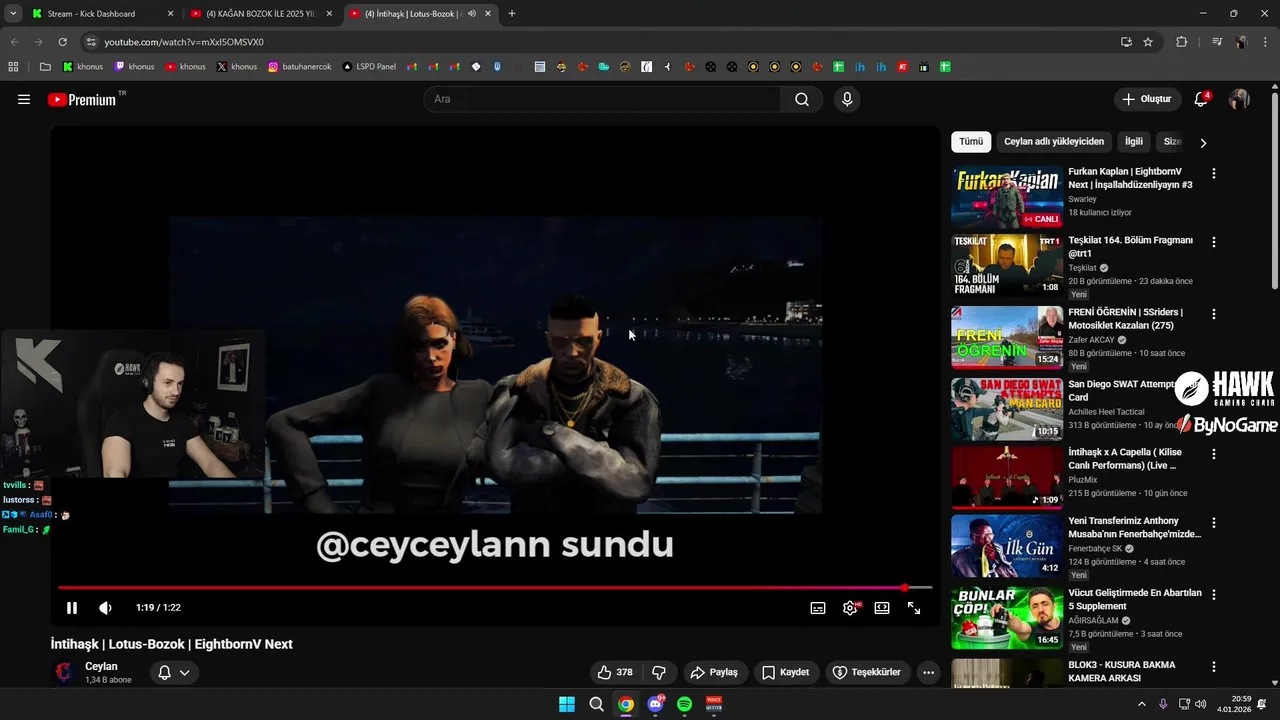Open options for Teşkilat 164. Bölüm video
The image size is (1280, 720).
[1214, 243]
